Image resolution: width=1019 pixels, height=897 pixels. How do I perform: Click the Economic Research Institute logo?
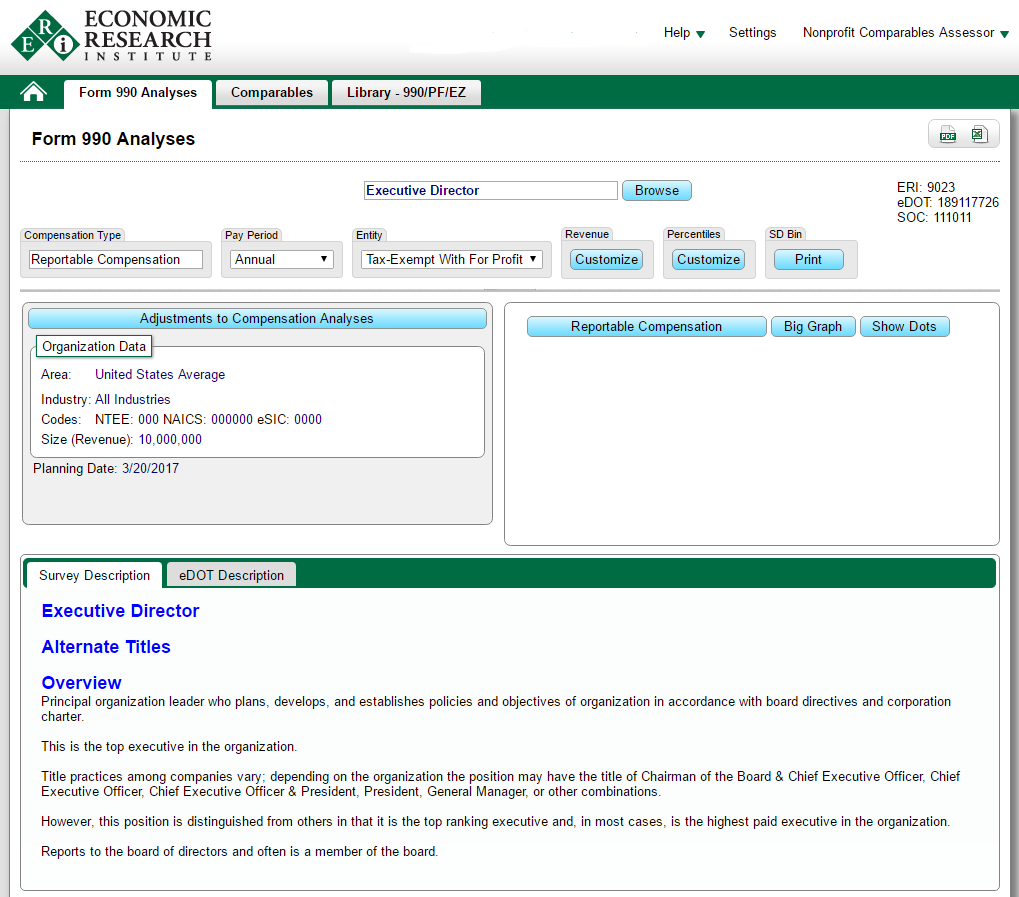tap(111, 36)
